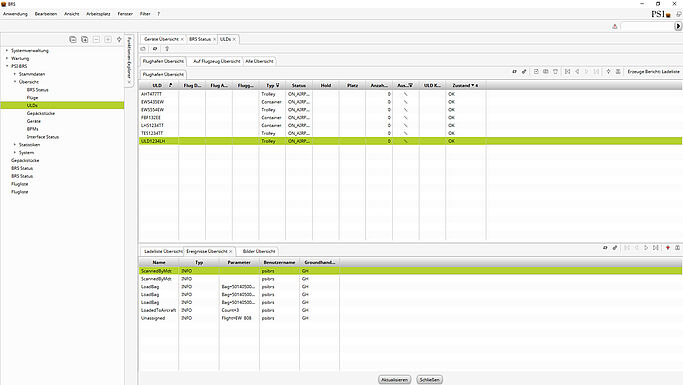Open the Anwendung menu

click(x=15, y=14)
